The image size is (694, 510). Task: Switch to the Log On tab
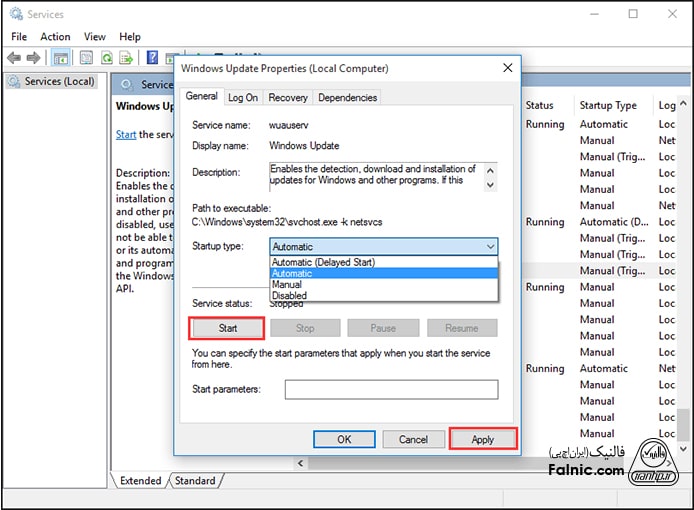[x=242, y=97]
